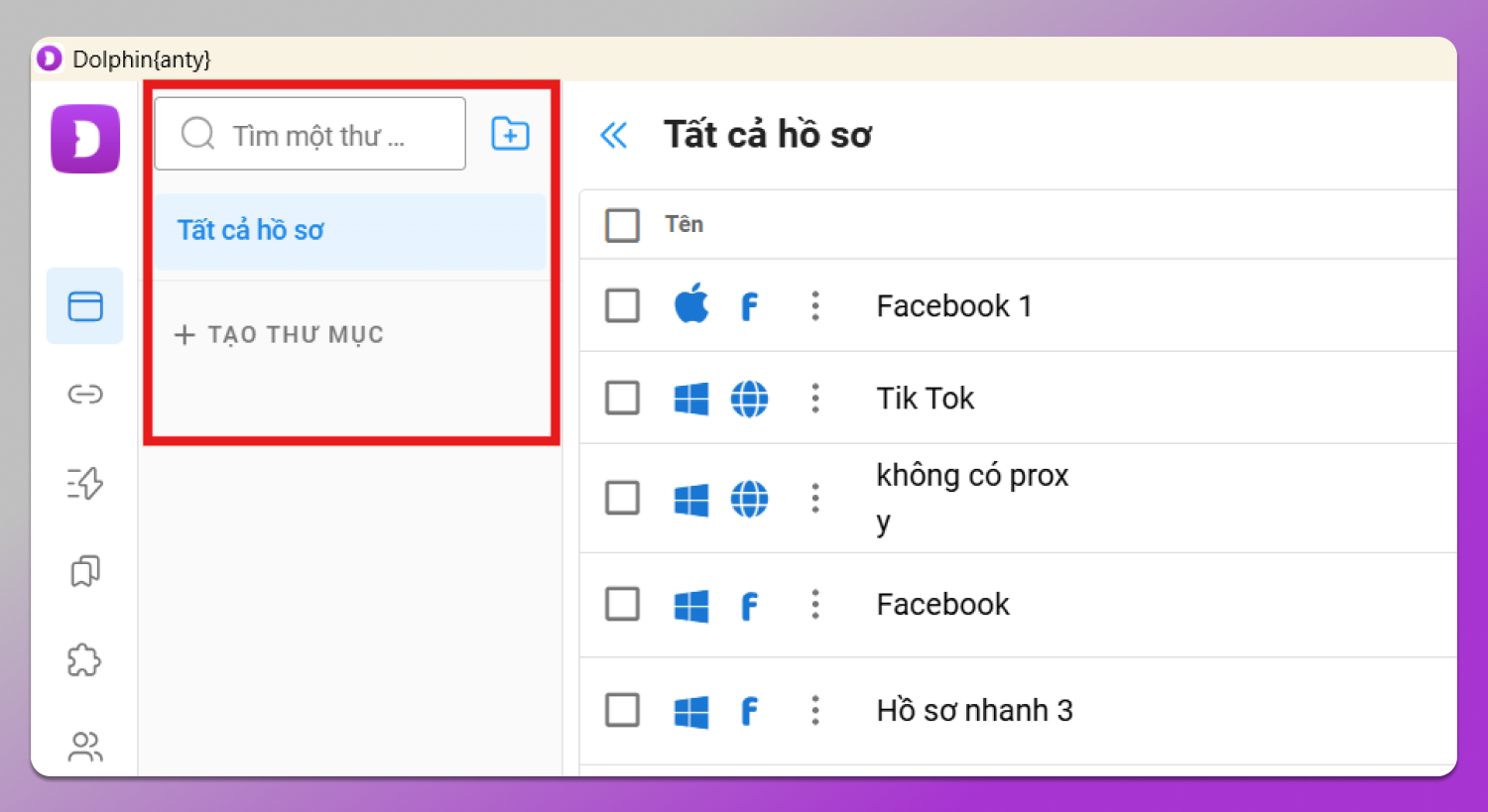Open three-dot menu for Hồ sơ nhanh 3
The height and width of the screenshot is (812, 1488).
click(815, 710)
